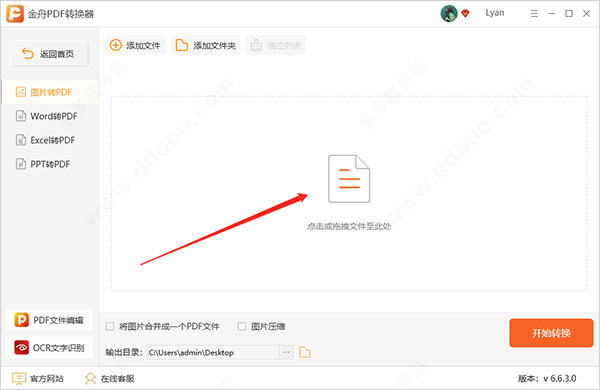Open the user avatar profile picture
Image resolution: width=600 pixels, height=390 pixels.
click(x=449, y=13)
